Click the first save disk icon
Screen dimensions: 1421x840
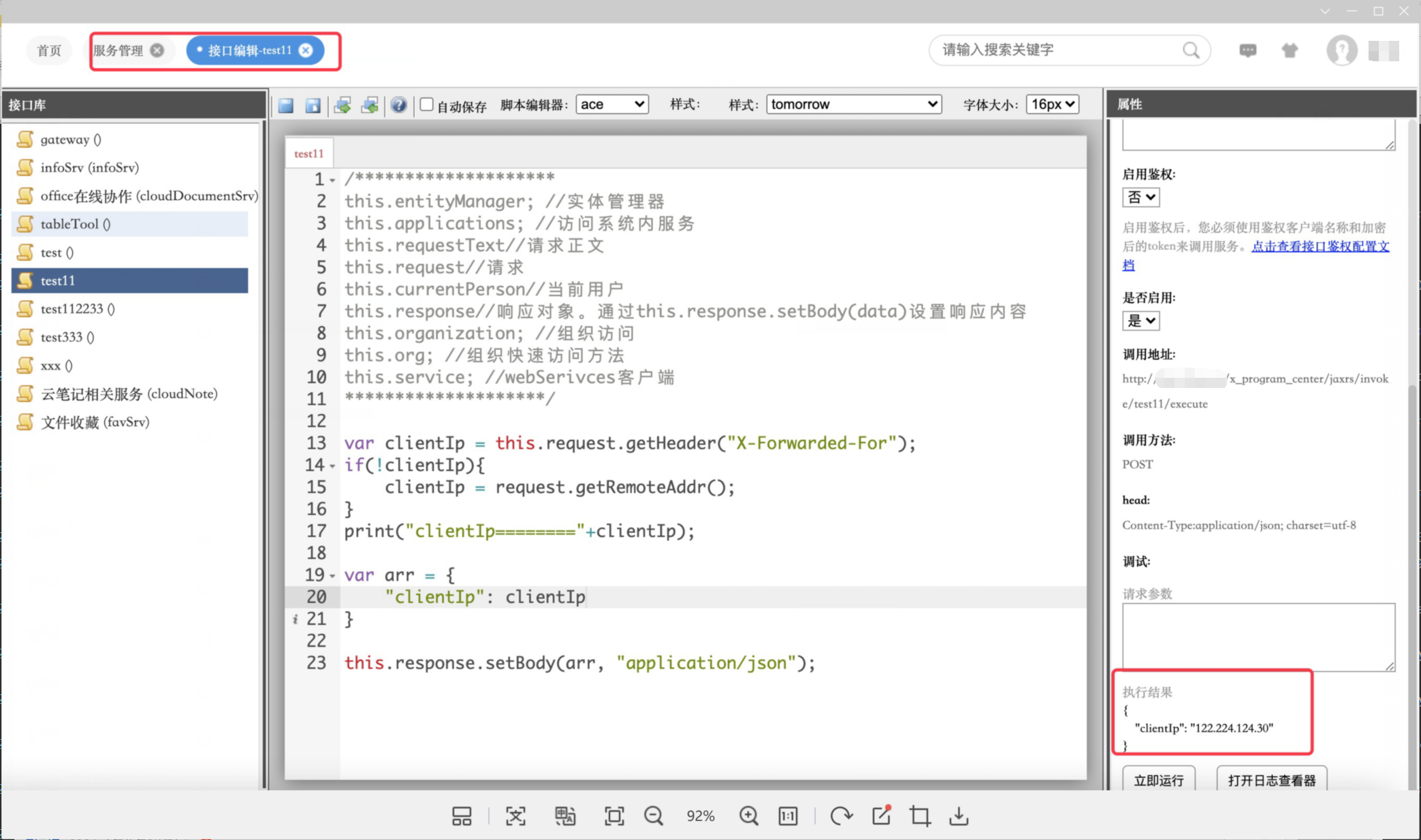pos(286,105)
